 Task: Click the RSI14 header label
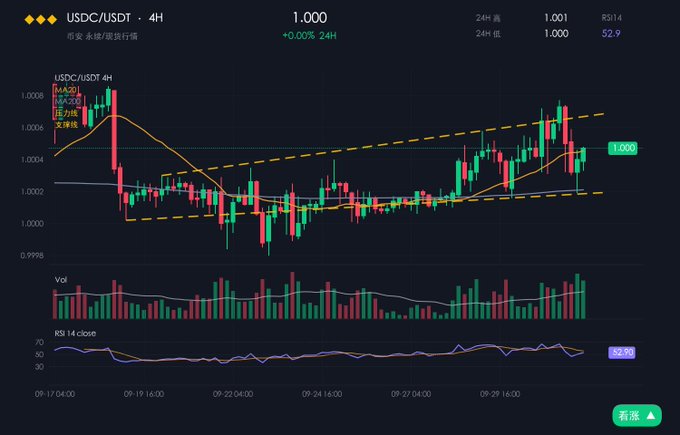pyautogui.click(x=611, y=18)
